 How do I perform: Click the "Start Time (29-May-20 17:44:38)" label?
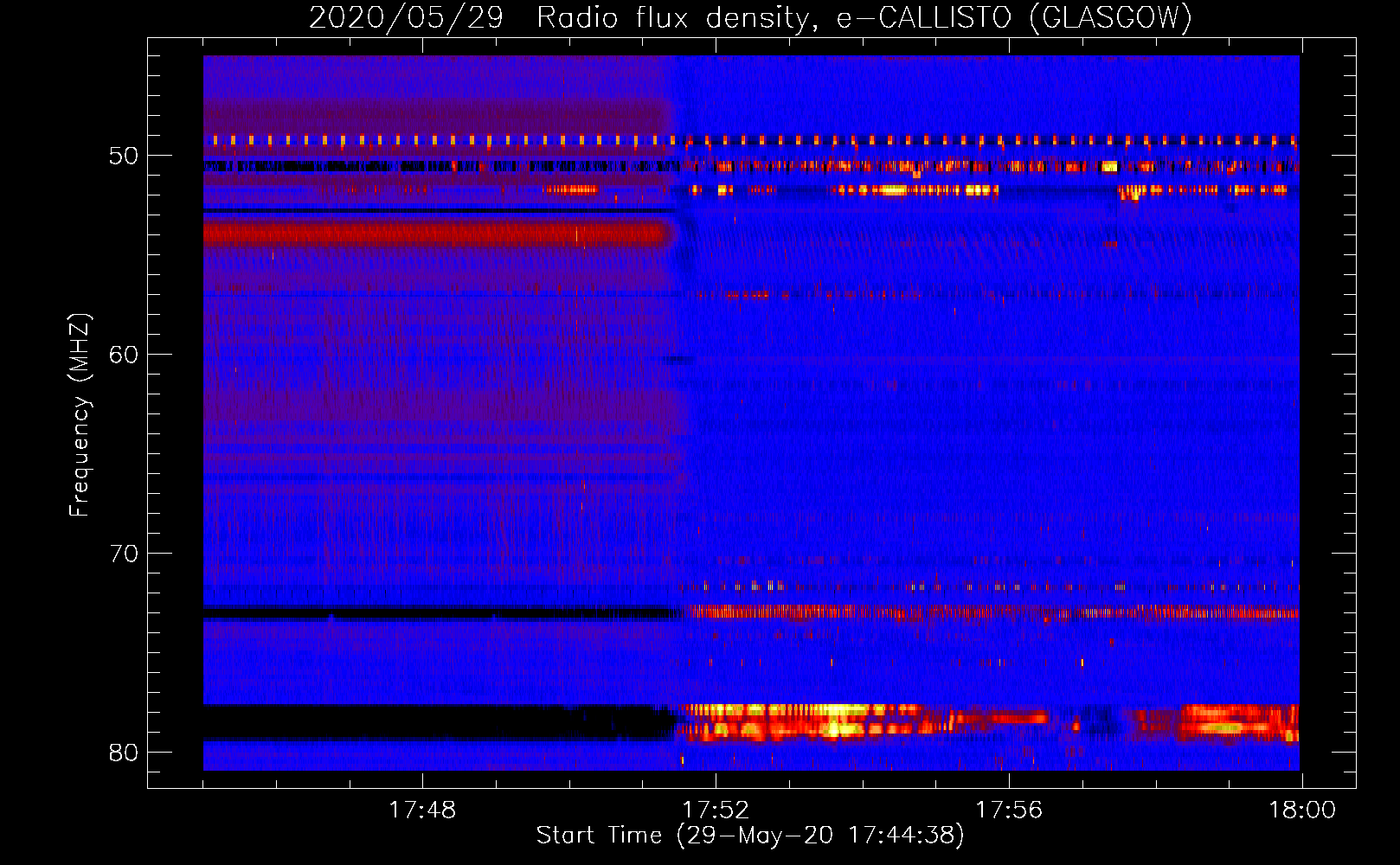tap(750, 836)
